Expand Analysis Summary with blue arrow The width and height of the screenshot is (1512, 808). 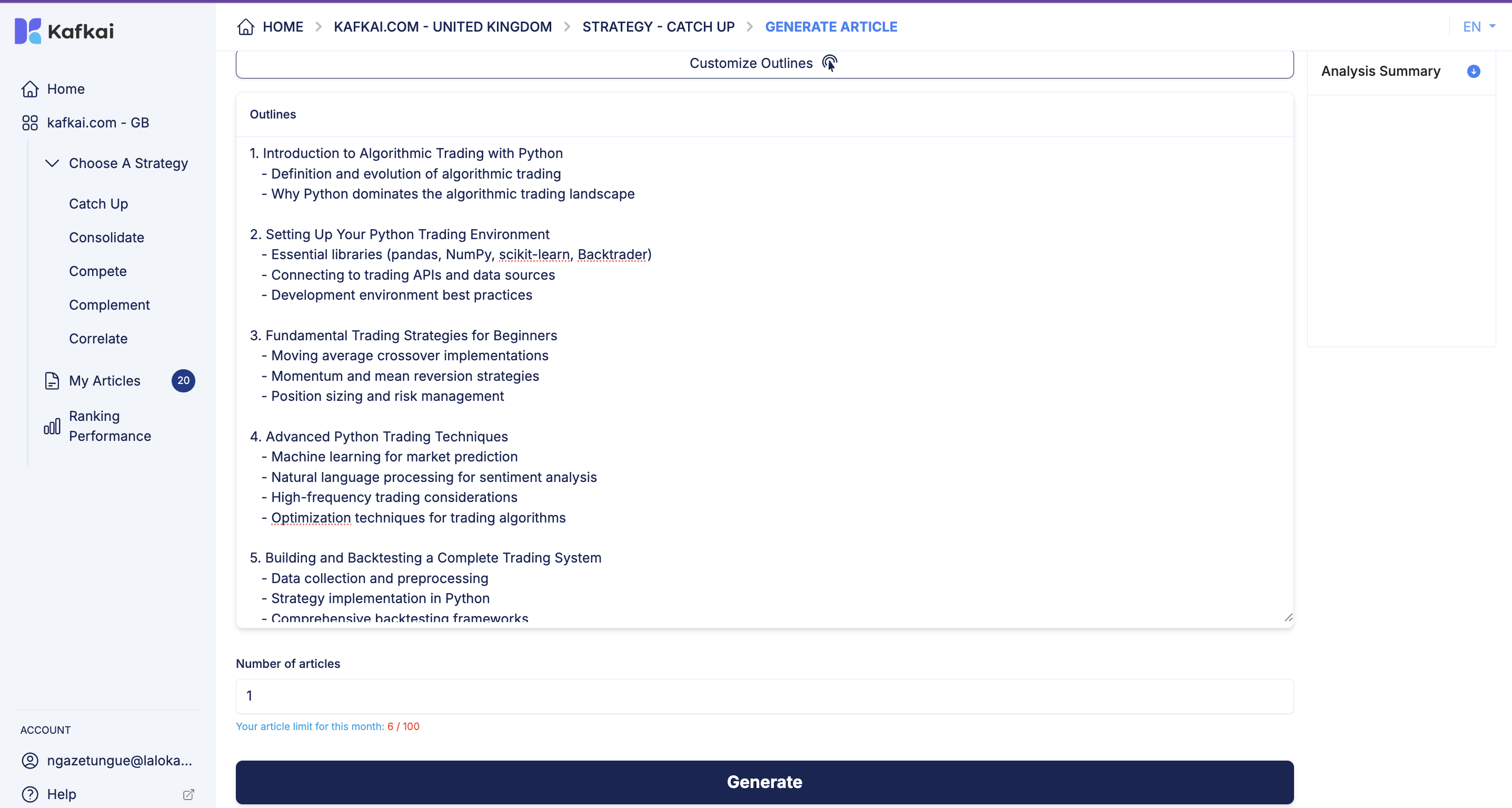pos(1473,71)
